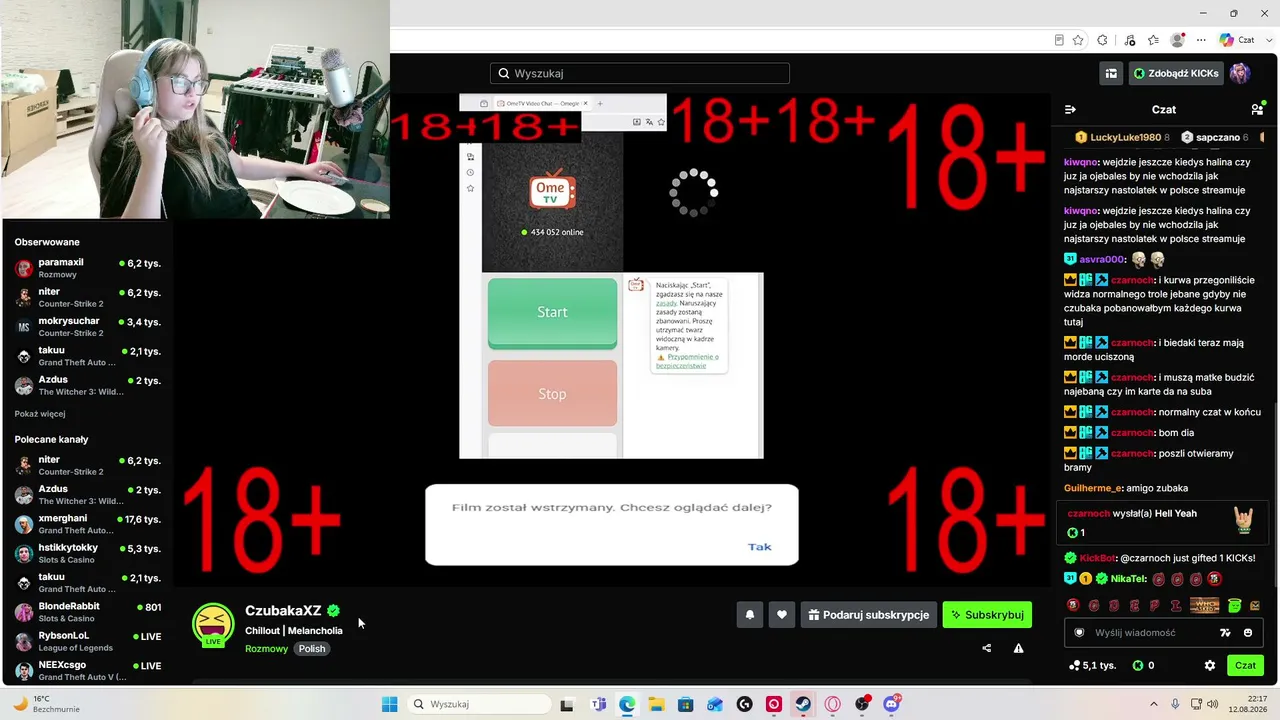This screenshot has height=720, width=1280.
Task: Click the 7TV emotes icon in chat input
Action: (1225, 632)
